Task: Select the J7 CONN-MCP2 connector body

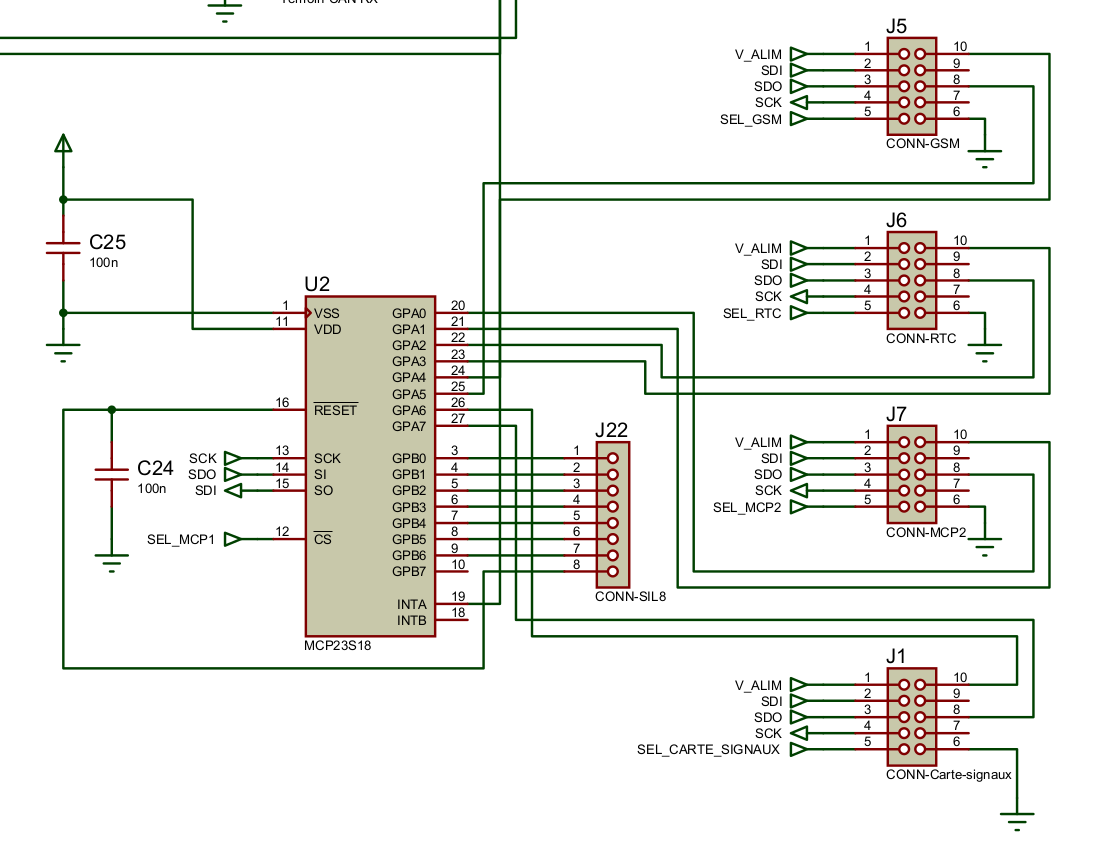Action: point(911,475)
